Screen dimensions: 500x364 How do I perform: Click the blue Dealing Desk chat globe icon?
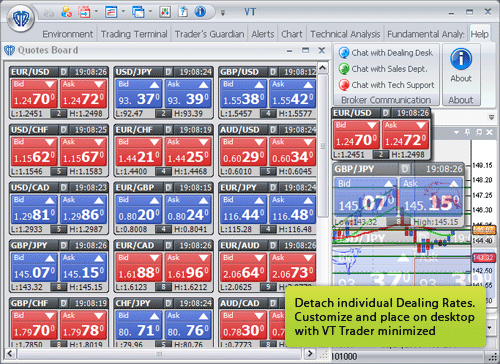point(344,53)
